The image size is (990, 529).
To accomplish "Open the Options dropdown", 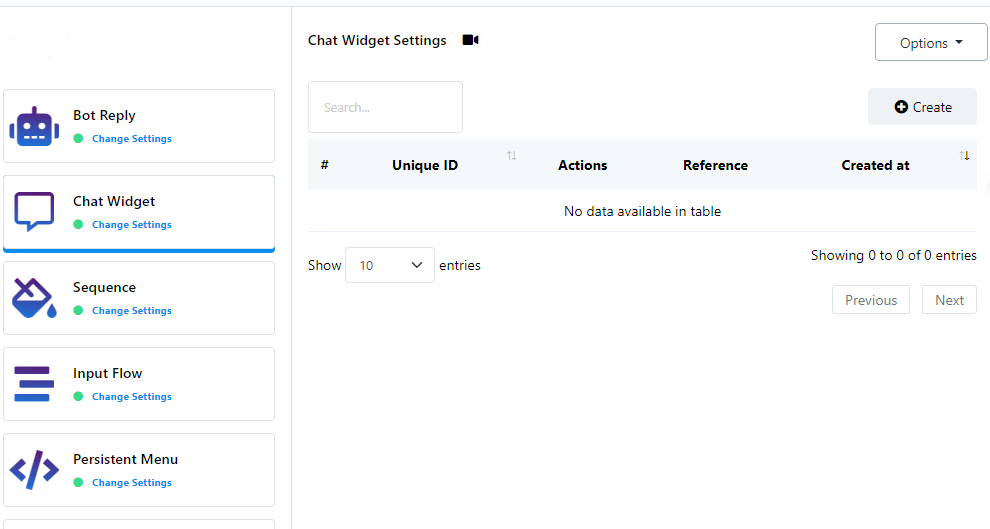I will (930, 43).
